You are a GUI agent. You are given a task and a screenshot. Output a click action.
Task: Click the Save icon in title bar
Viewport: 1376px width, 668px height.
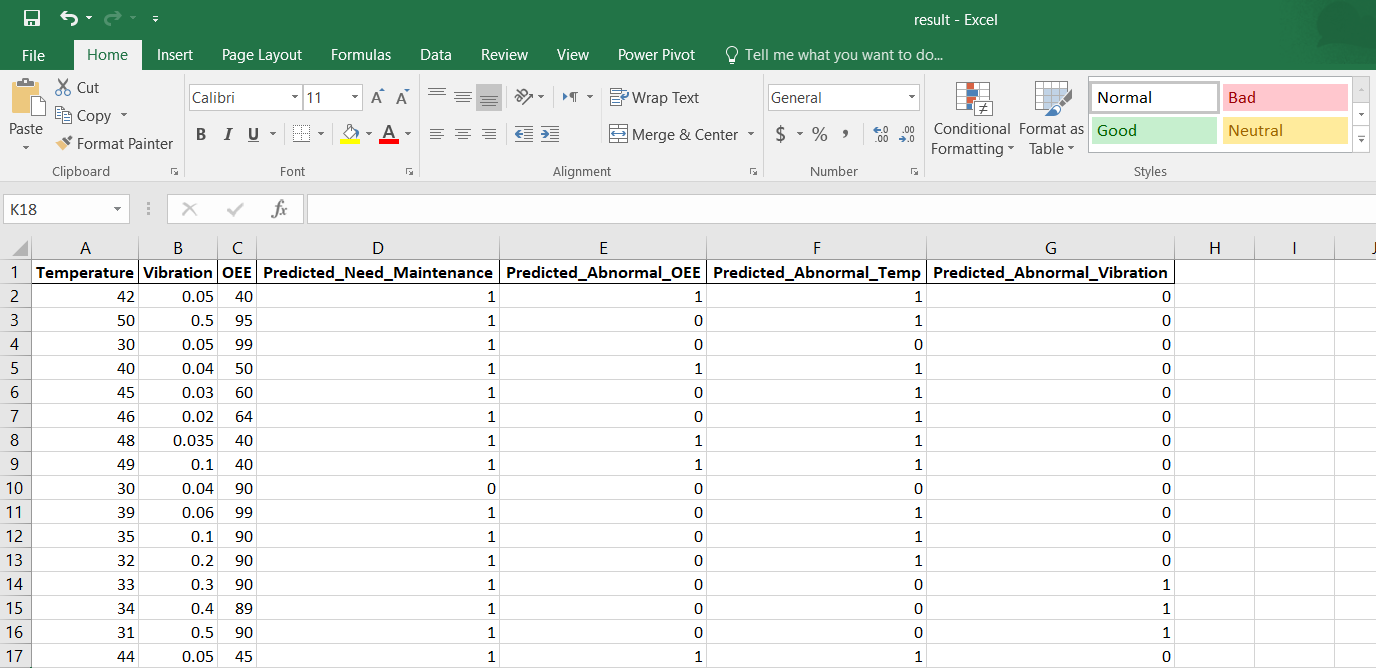coord(32,19)
